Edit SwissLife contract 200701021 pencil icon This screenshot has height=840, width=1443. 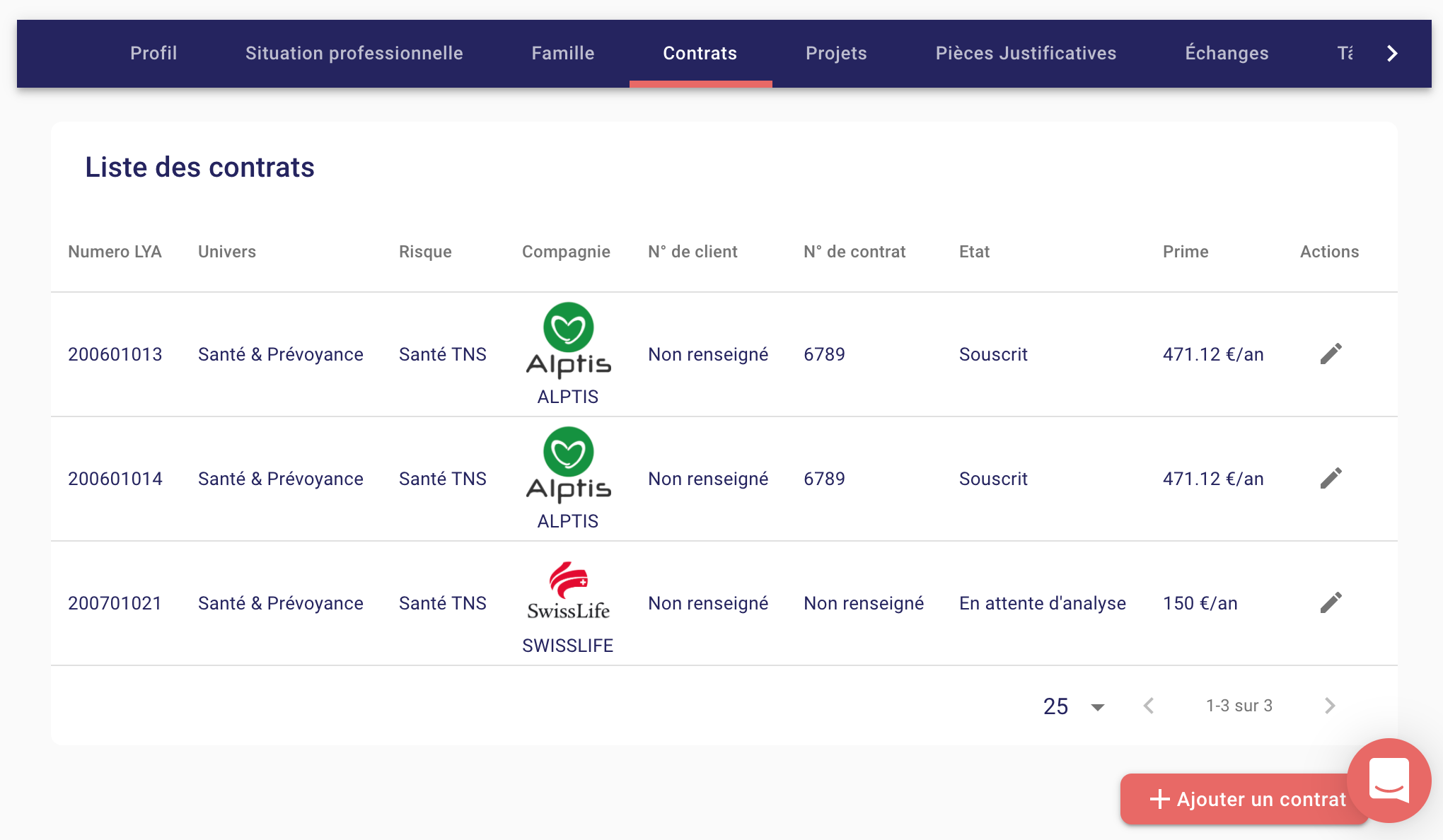click(1331, 602)
